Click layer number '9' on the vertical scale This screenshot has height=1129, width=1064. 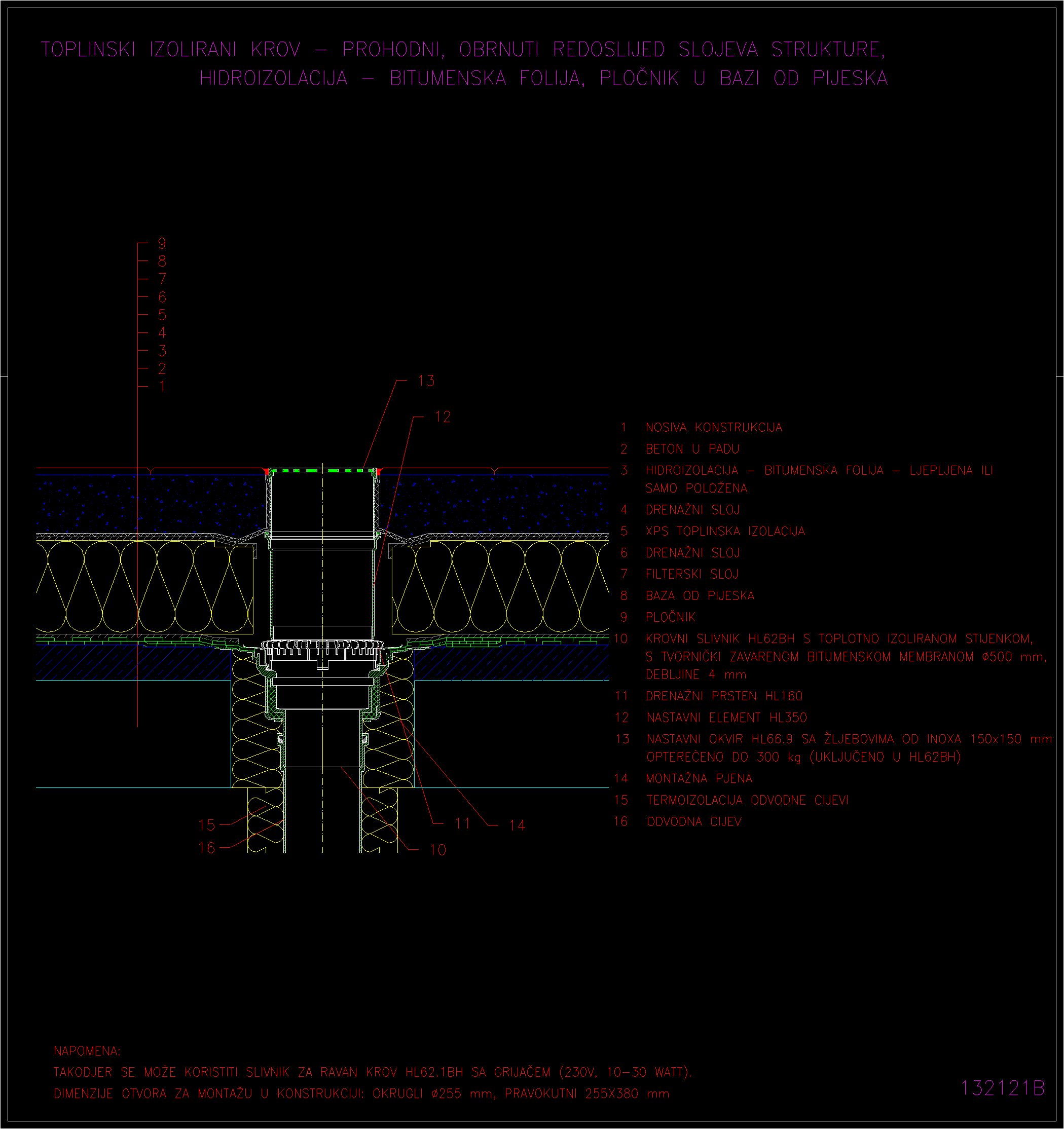tap(162, 244)
